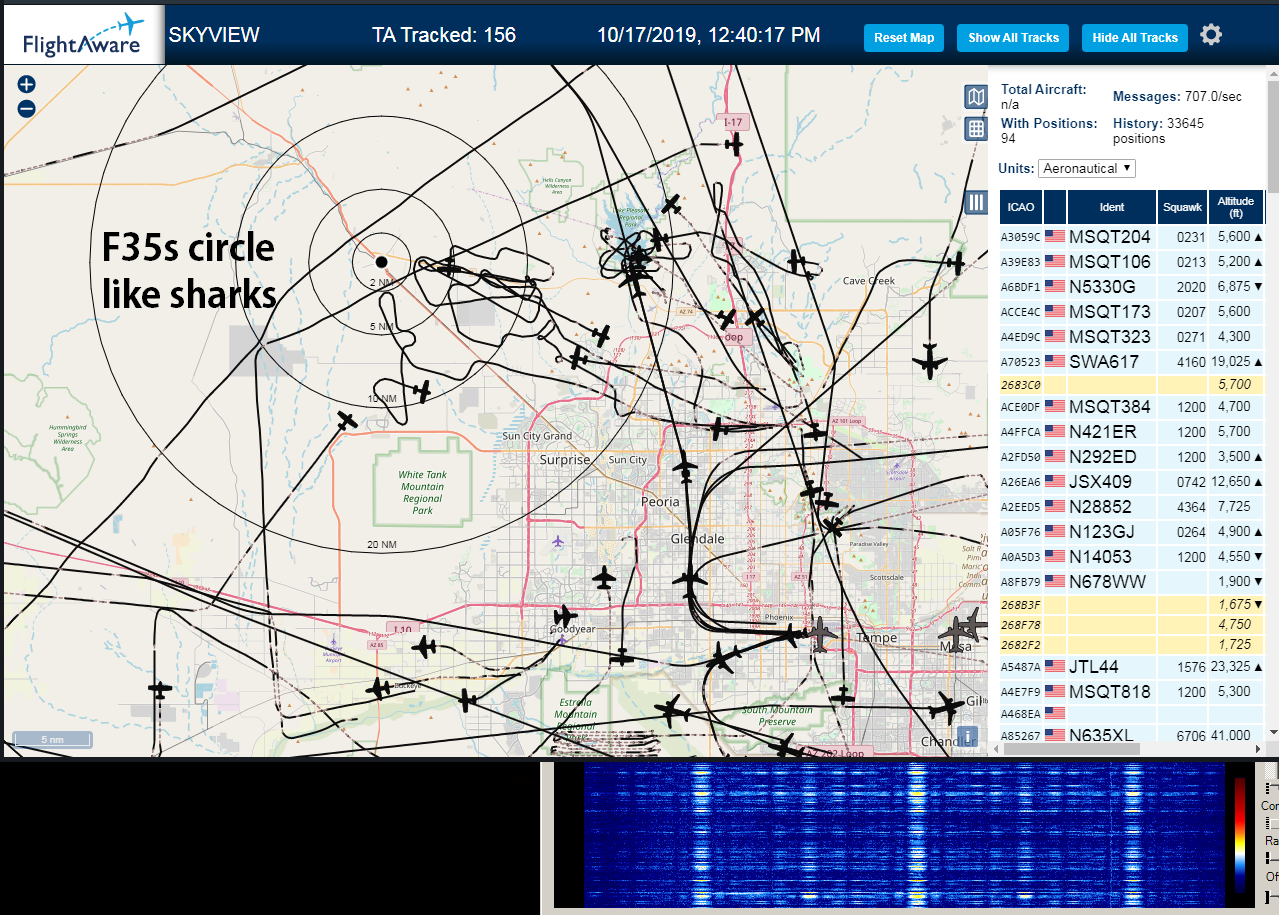Click the FlightAware logo
1279x915 pixels.
82,36
